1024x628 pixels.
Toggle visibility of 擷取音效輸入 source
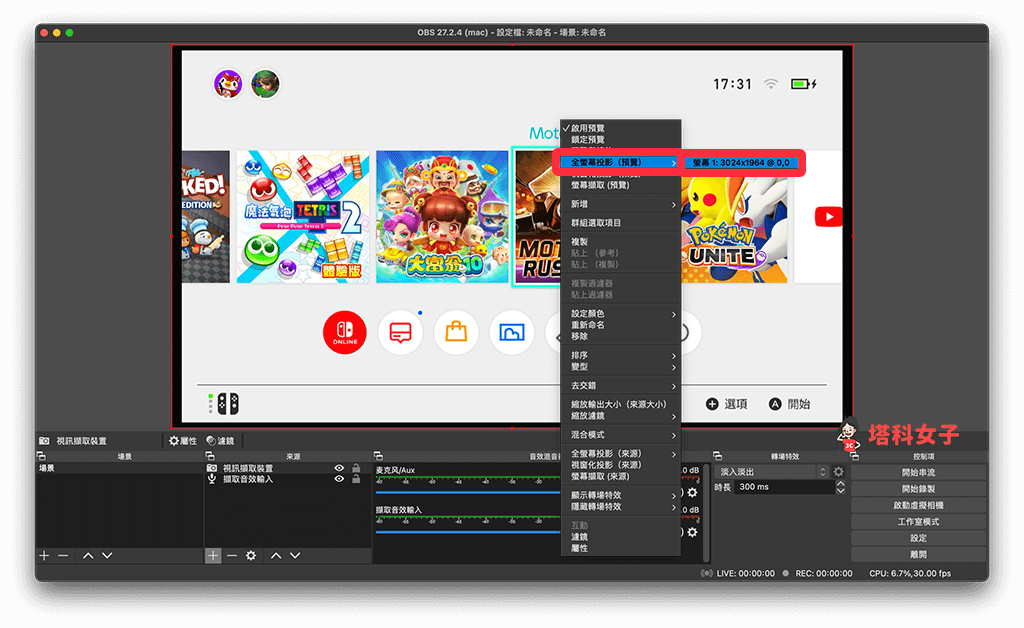pyautogui.click(x=340, y=479)
